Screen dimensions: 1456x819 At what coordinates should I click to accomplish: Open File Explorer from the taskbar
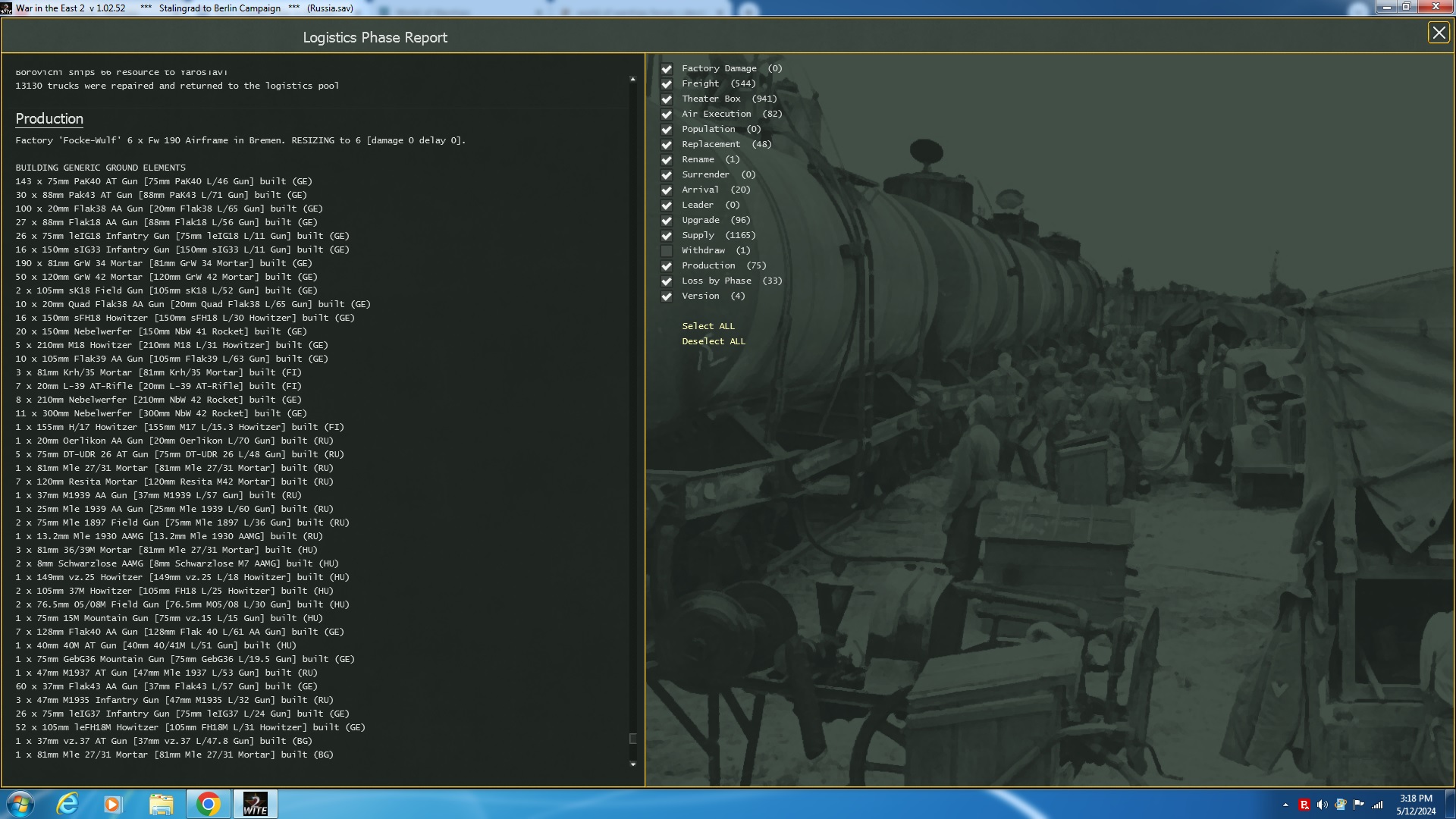click(161, 804)
